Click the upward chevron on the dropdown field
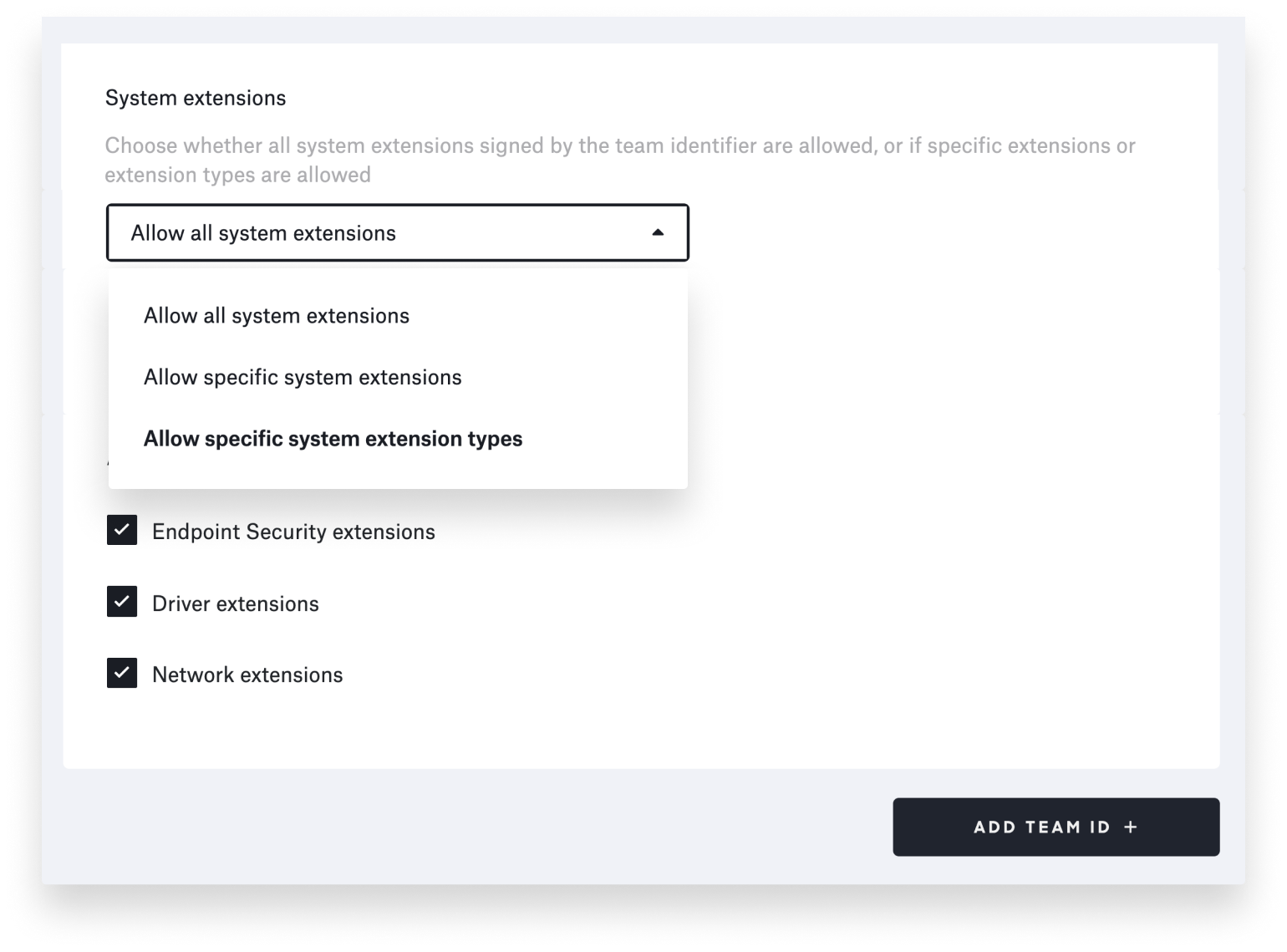 point(659,232)
